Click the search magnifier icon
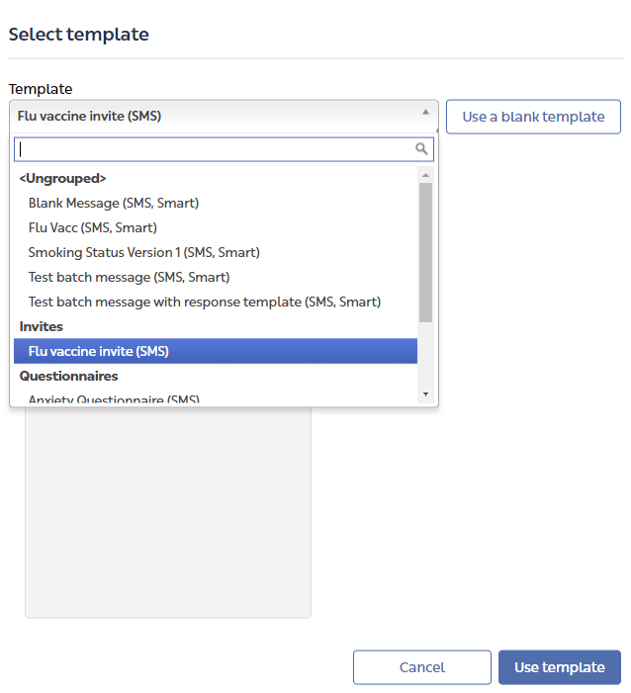The height and width of the screenshot is (693, 631). click(422, 149)
